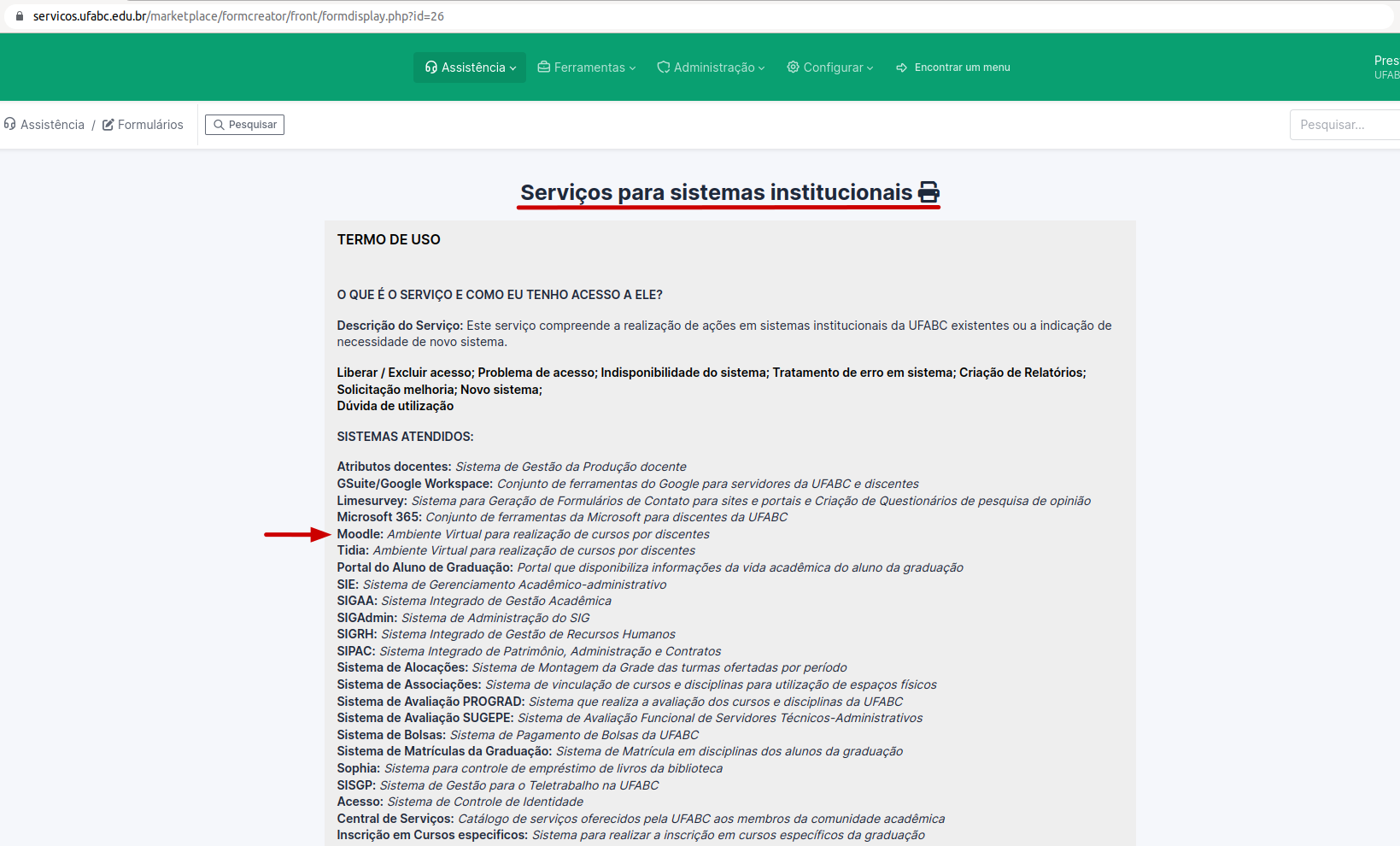Viewport: 1400px width, 846px height.
Task: Click the magnifier icon inside the Pesquisar button
Action: [220, 124]
